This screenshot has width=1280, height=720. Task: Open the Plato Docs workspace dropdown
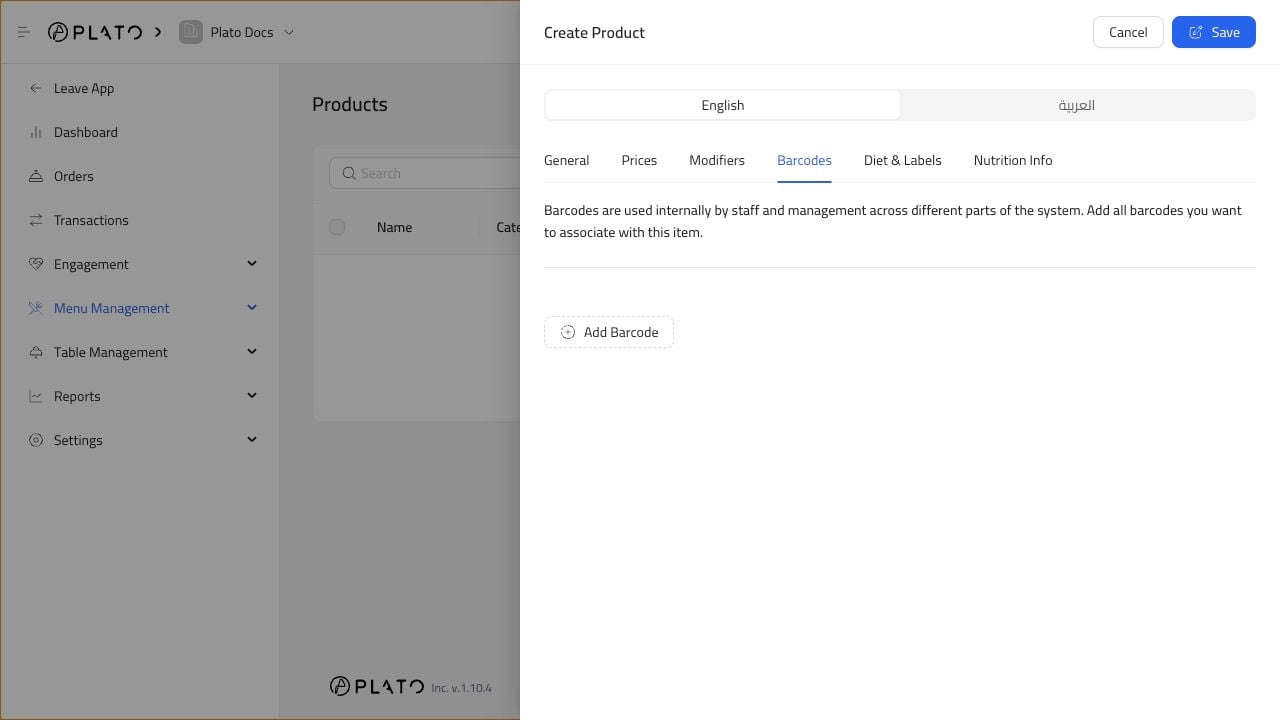click(x=289, y=32)
